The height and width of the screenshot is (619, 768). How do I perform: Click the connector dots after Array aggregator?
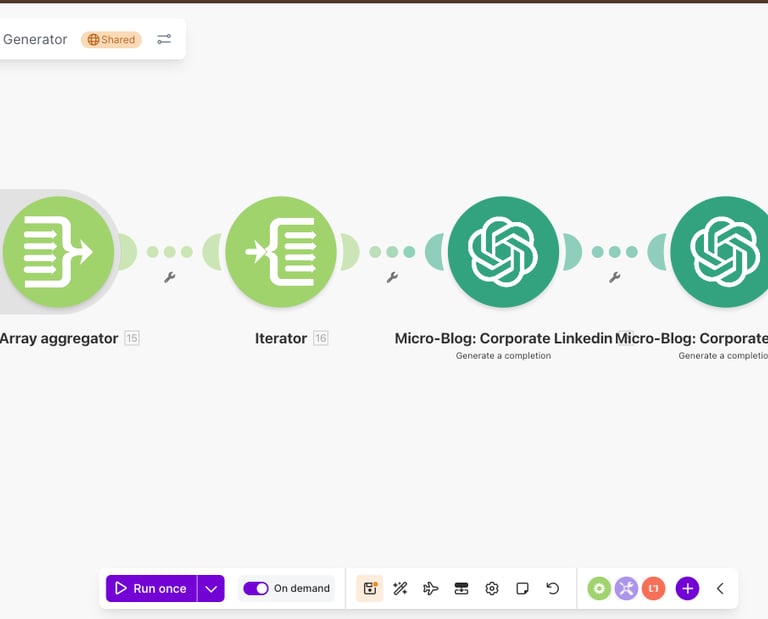tap(169, 252)
